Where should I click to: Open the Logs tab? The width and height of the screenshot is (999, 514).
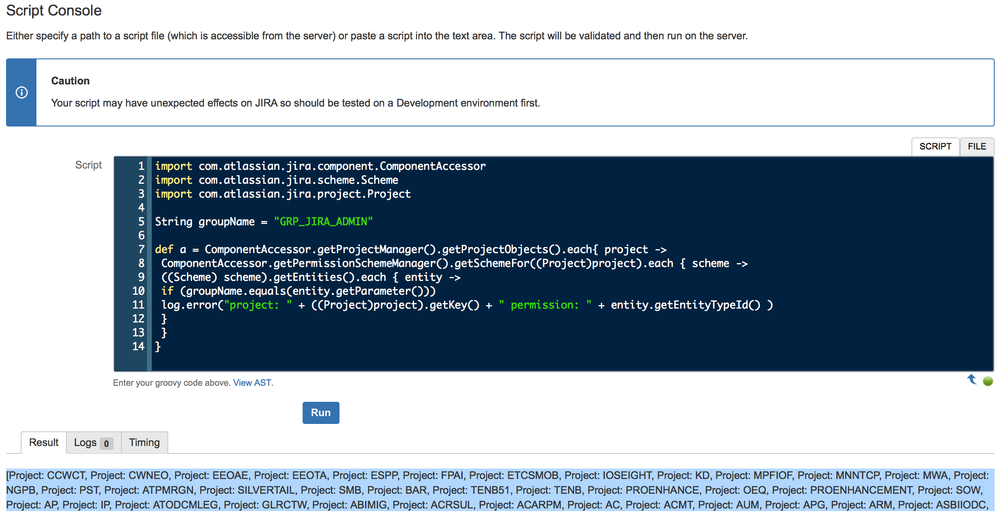point(92,442)
